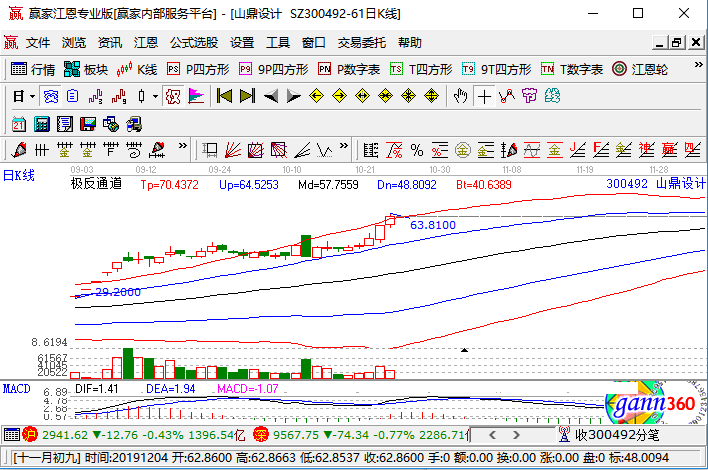The image size is (708, 470).
Task: Click the MACD indicator label
Action: [17, 389]
